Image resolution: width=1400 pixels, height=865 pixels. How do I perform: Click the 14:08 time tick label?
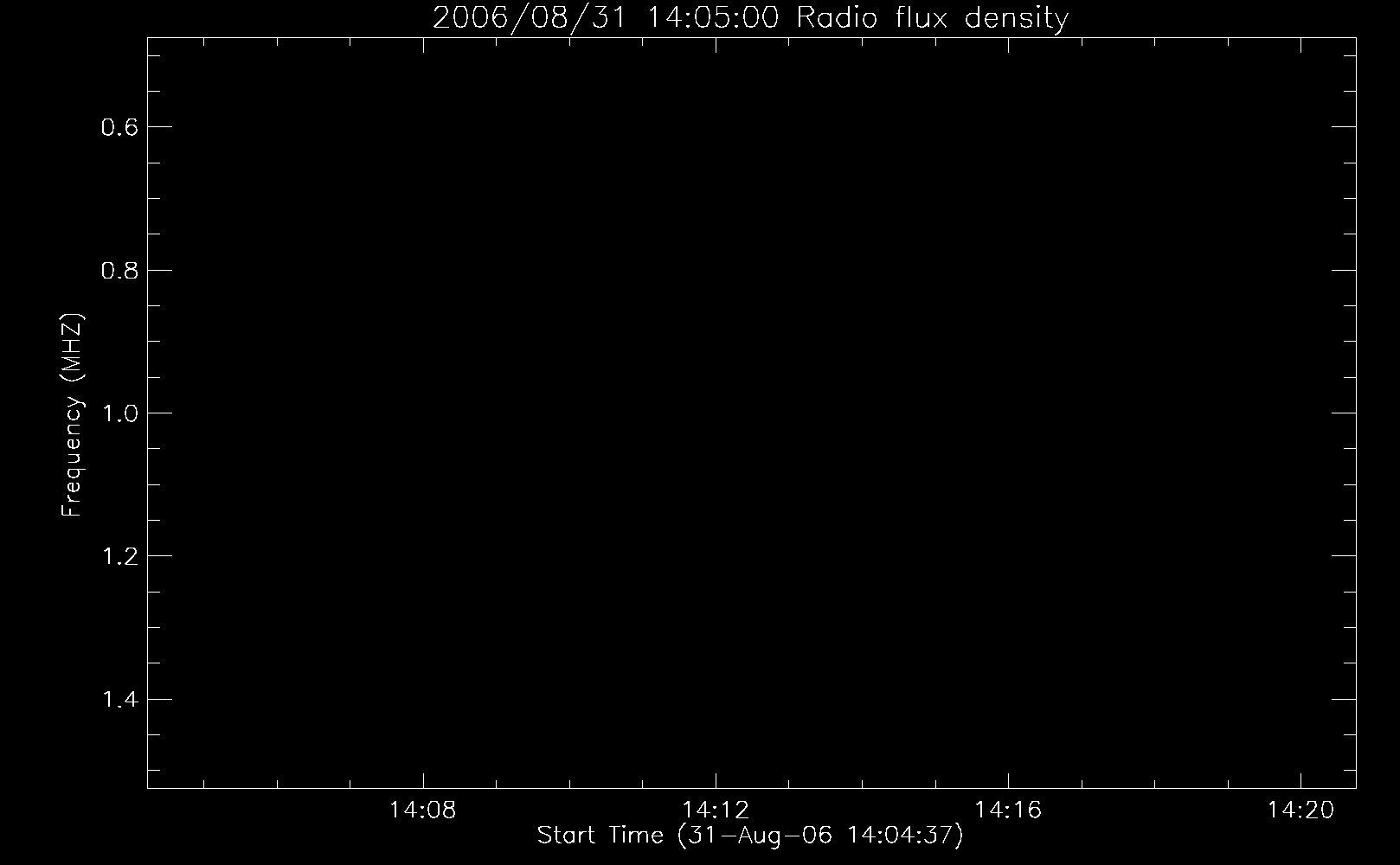pos(423,811)
